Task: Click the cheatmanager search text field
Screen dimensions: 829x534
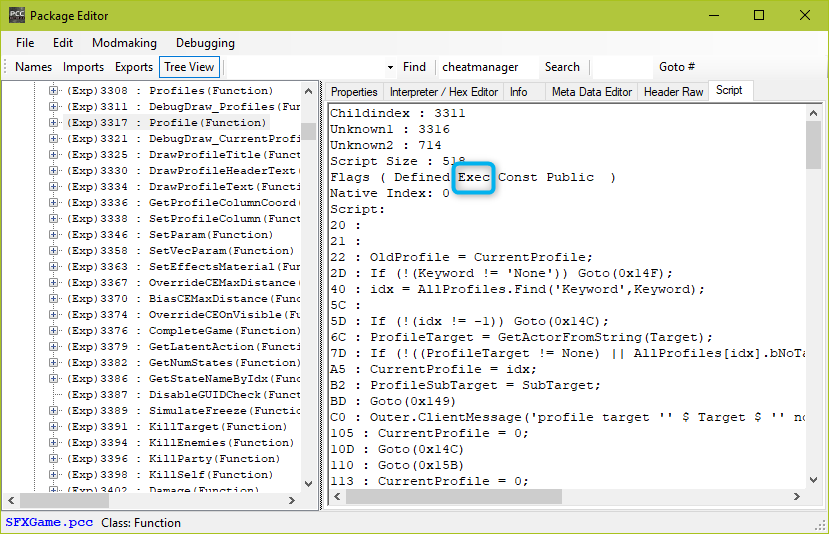Action: (484, 67)
